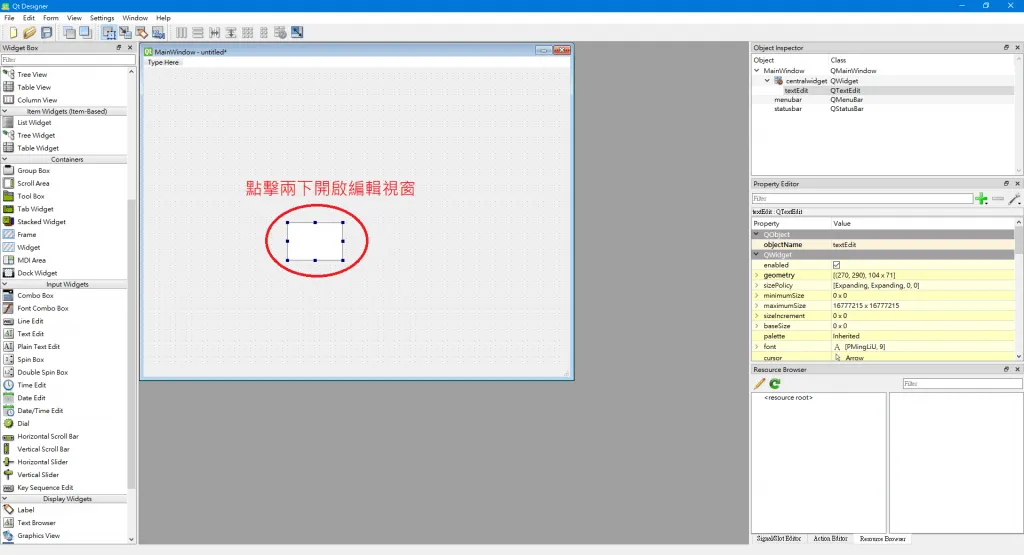This screenshot has height=555, width=1024.
Task: Open the Form menu
Action: (x=50, y=18)
